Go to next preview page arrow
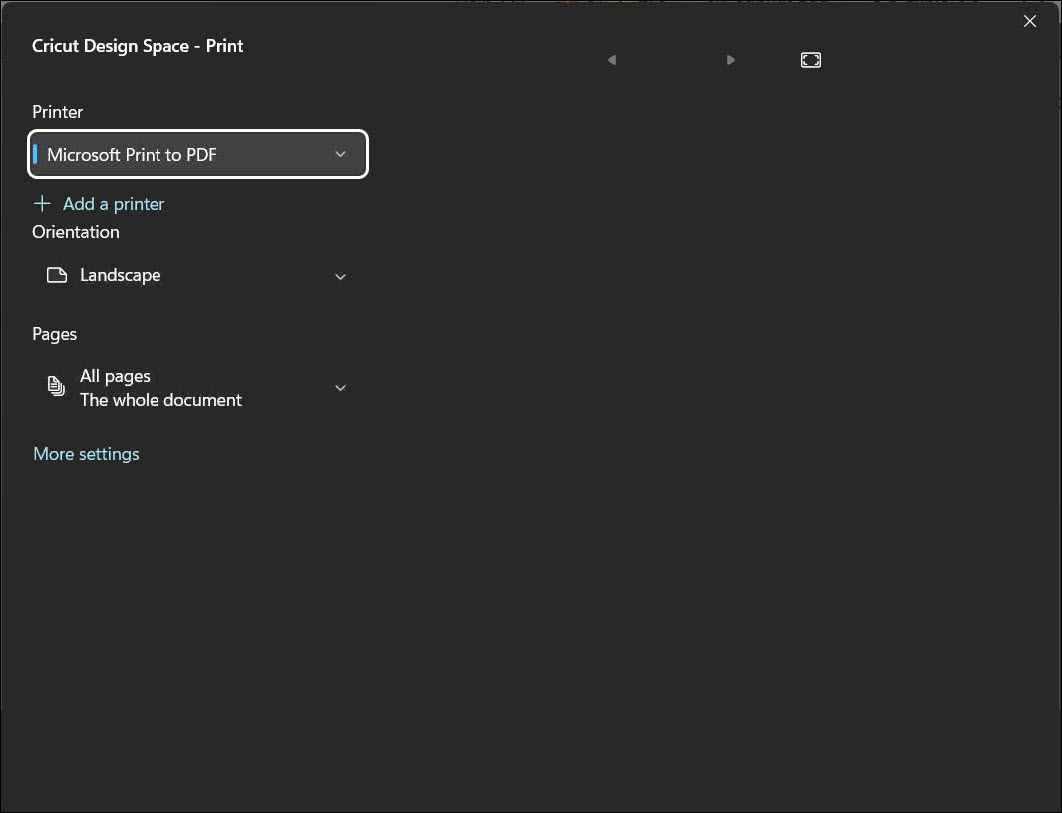Image resolution: width=1062 pixels, height=813 pixels. click(730, 60)
